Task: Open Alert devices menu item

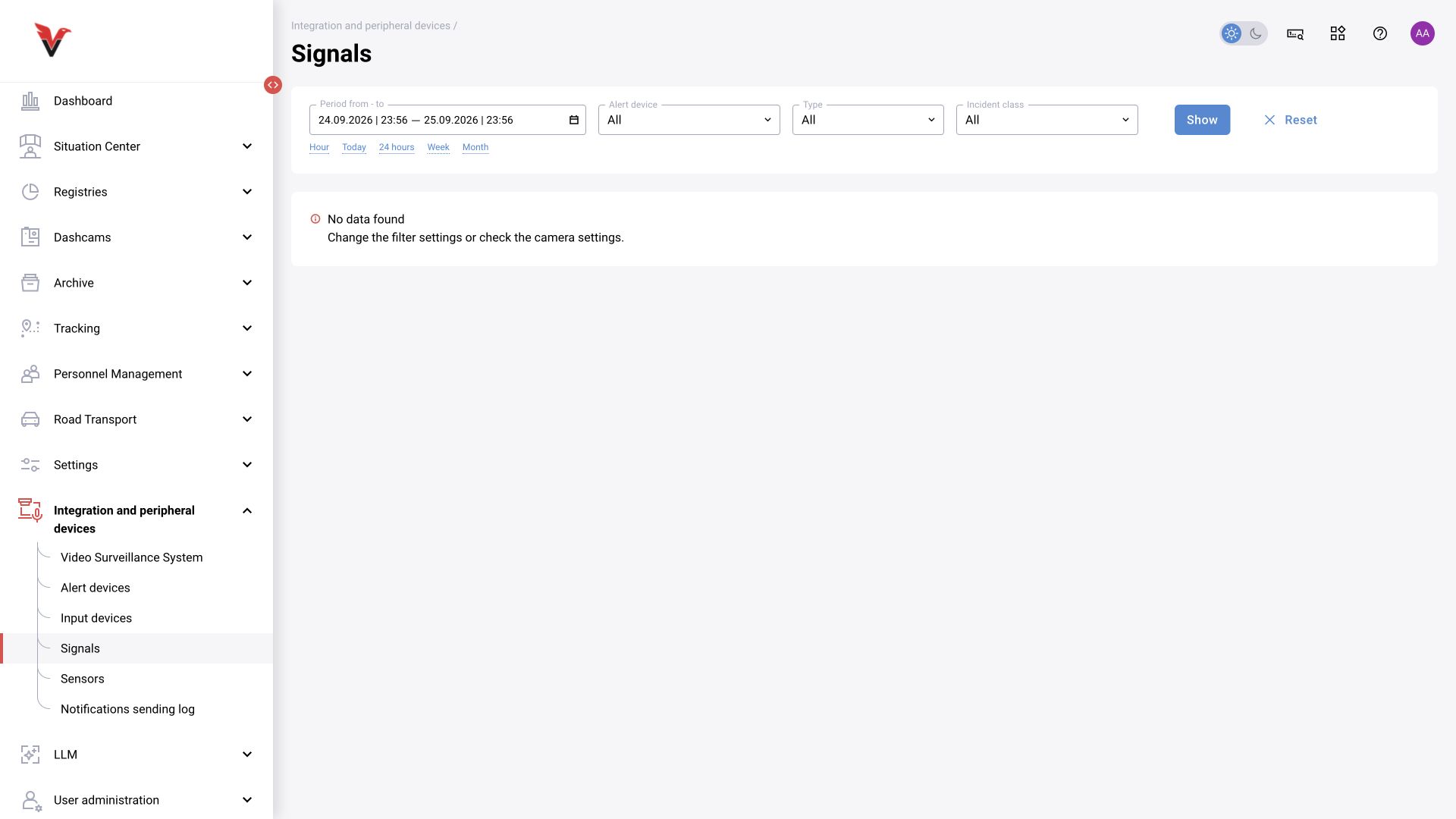Action: 96,588
